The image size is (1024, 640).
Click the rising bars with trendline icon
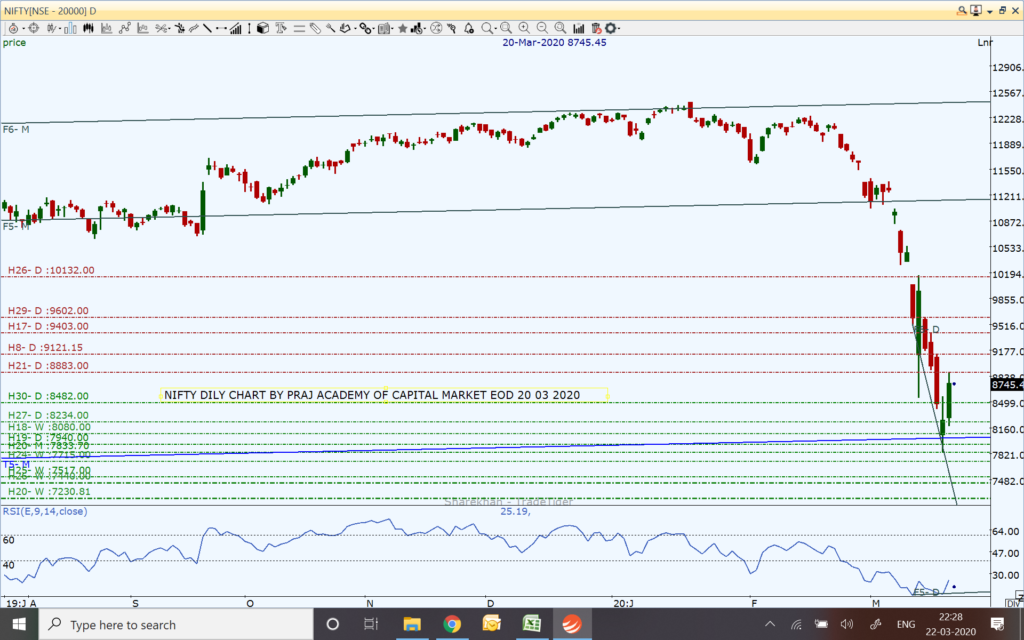point(236,28)
